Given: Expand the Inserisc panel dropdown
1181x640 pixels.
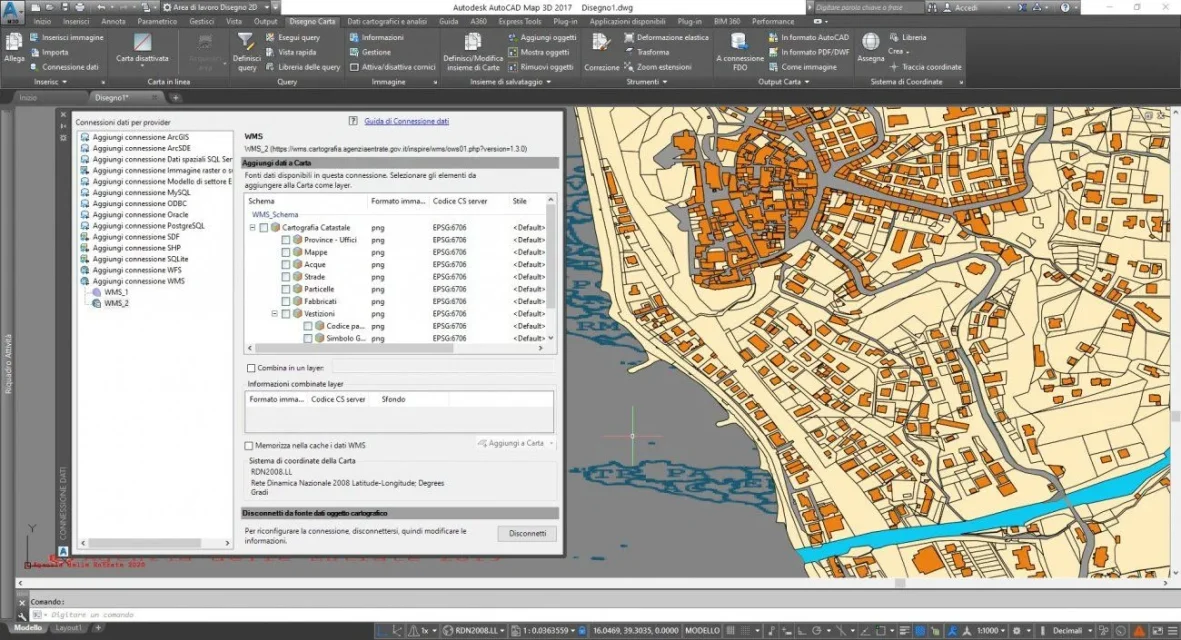Looking at the screenshot, I should click(50, 82).
